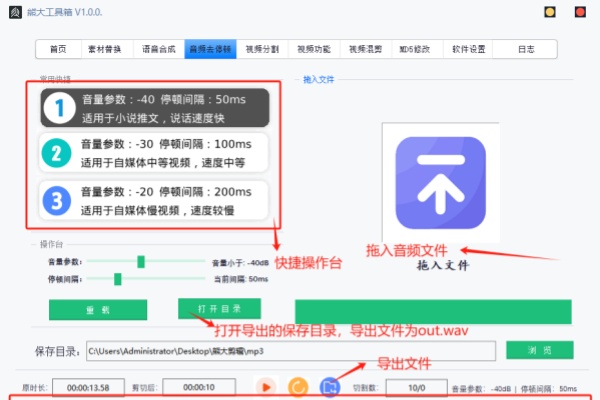Click the orange circular refresh icon
This screenshot has width=600, height=400.
tap(297, 386)
